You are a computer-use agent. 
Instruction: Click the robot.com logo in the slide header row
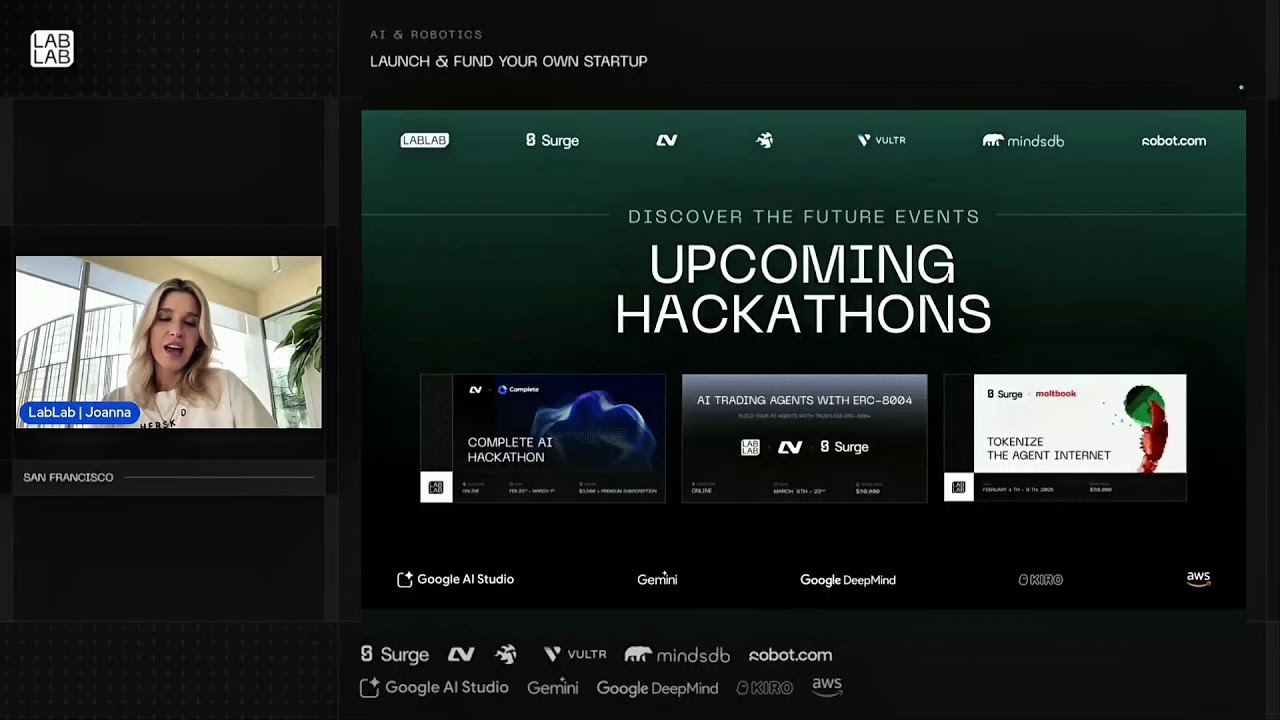point(1174,141)
